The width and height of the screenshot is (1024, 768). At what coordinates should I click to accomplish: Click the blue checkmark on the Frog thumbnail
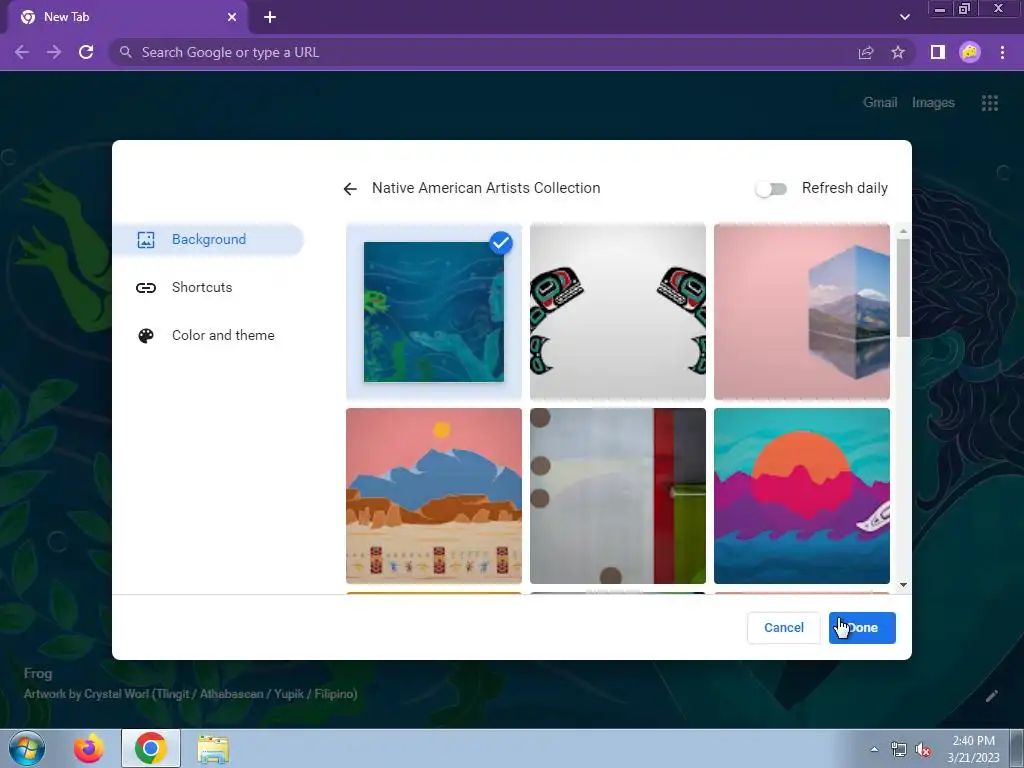501,243
